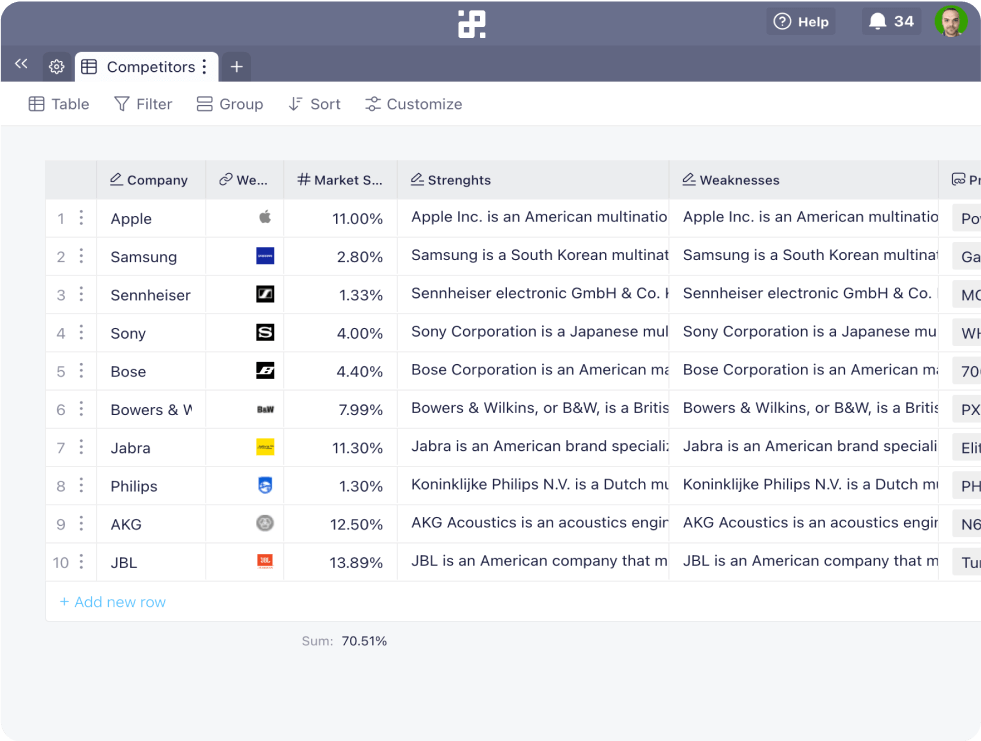Open Bose row options menu
Image resolution: width=981 pixels, height=741 pixels.
(81, 370)
